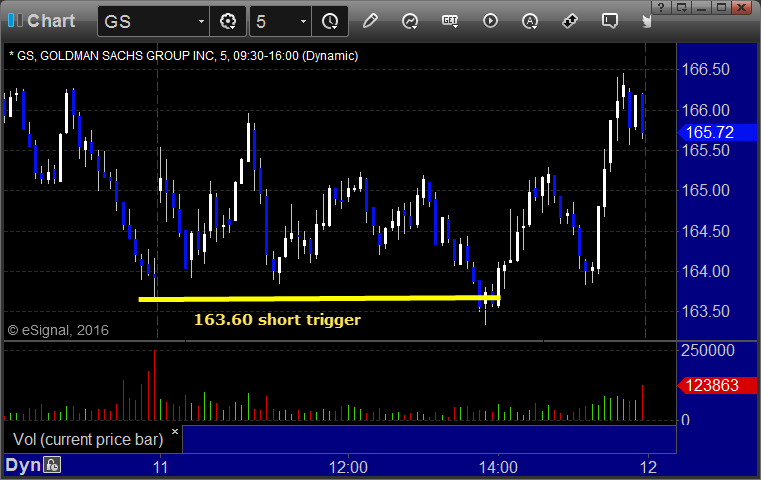Expand the GS symbol dropdown arrow
The height and width of the screenshot is (480, 761).
[201, 21]
